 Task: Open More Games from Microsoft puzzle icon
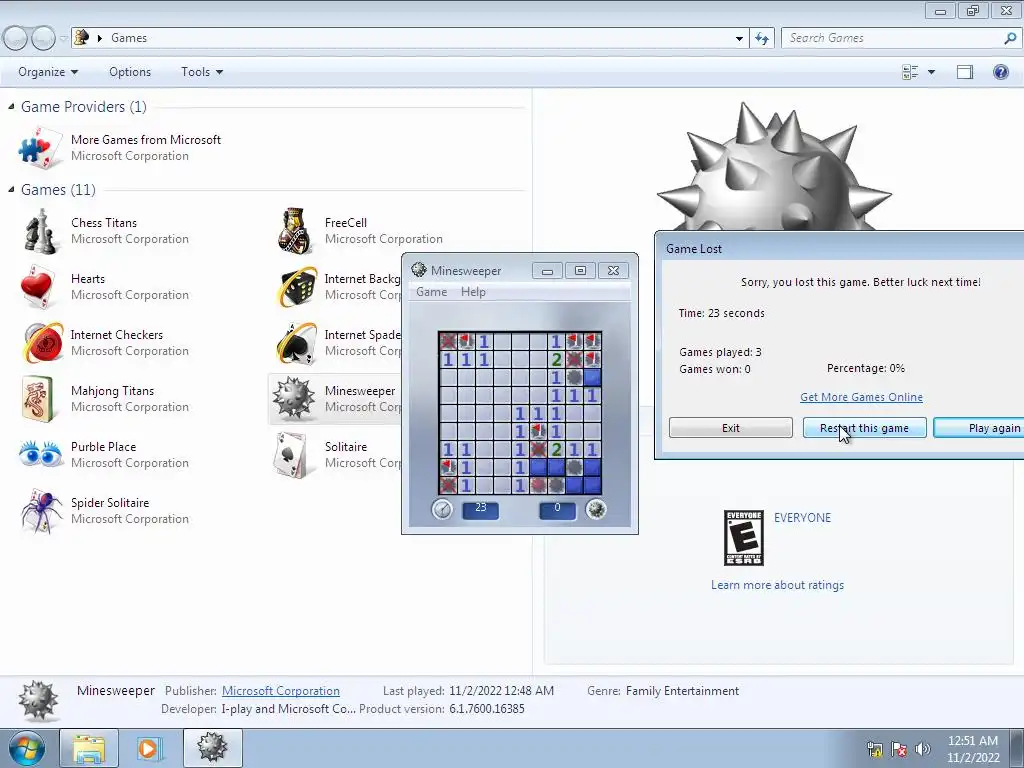40,148
